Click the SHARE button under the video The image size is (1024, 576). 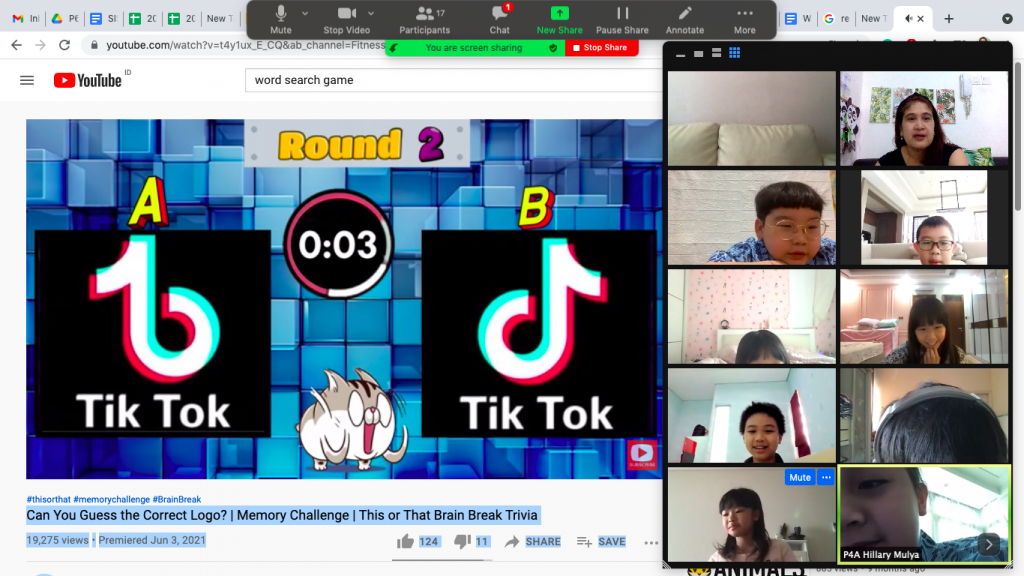pos(532,541)
